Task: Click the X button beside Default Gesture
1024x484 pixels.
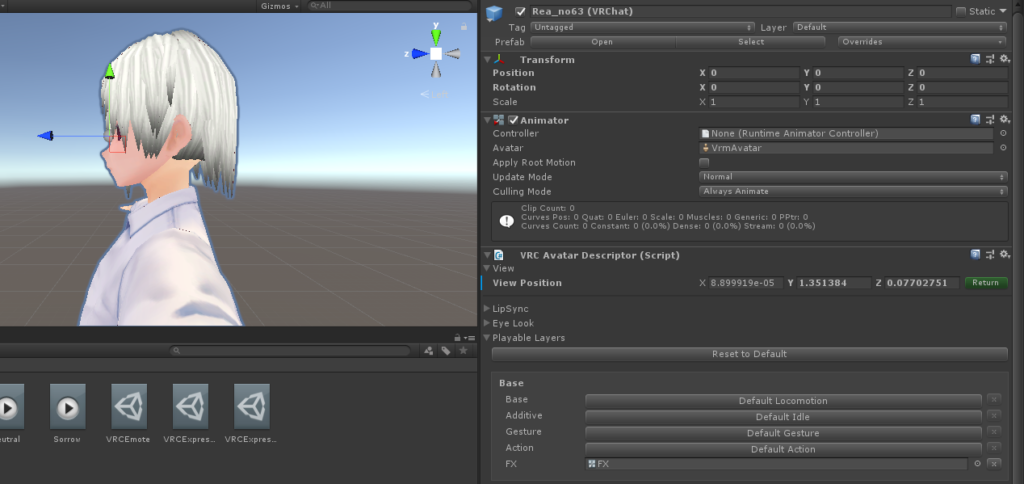Action: pos(993,431)
